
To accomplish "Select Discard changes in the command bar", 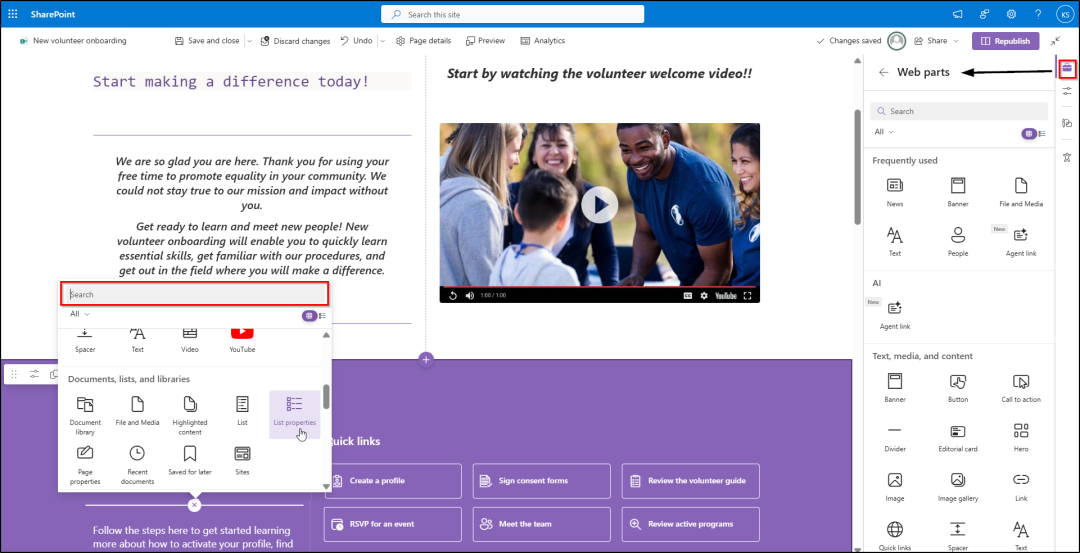I will tap(295, 41).
